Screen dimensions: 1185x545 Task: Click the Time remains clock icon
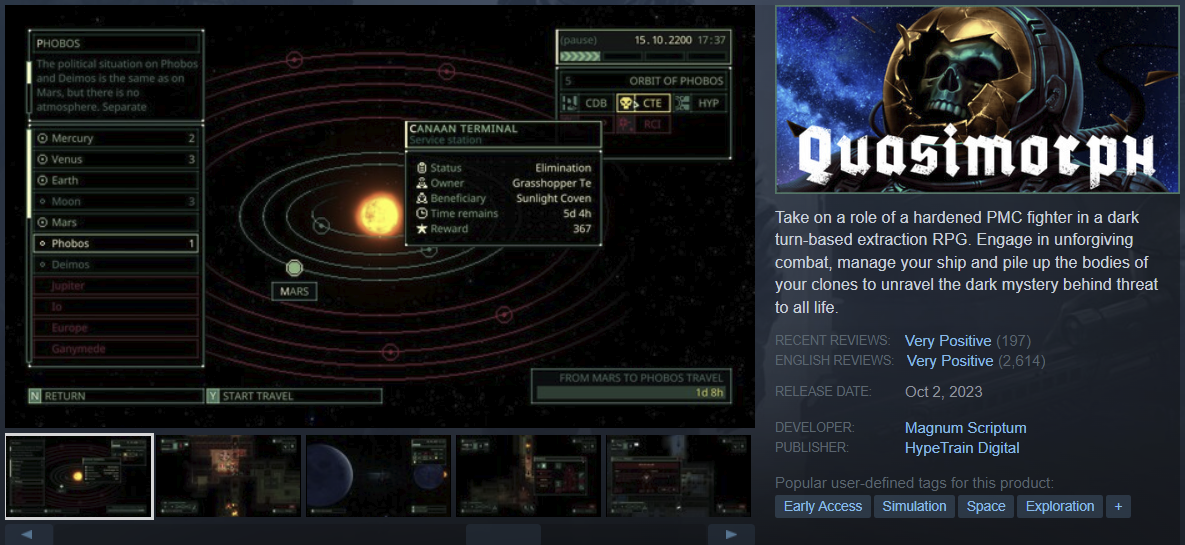click(x=422, y=214)
